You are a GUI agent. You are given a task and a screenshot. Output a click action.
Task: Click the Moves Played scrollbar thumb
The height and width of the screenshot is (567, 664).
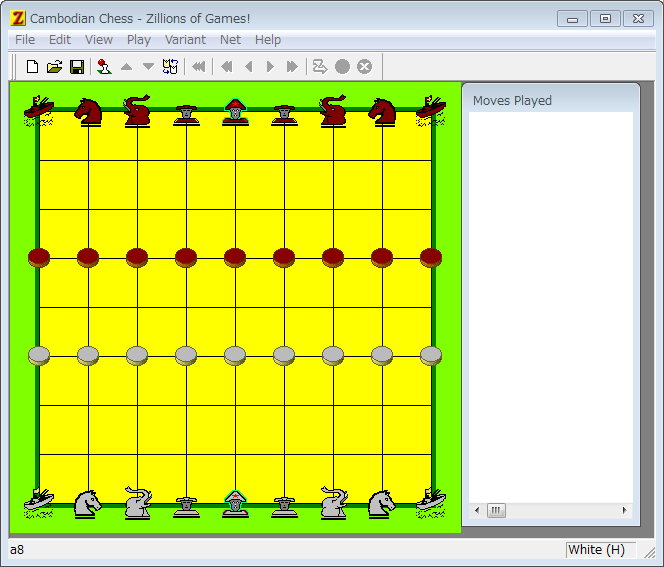tap(496, 510)
